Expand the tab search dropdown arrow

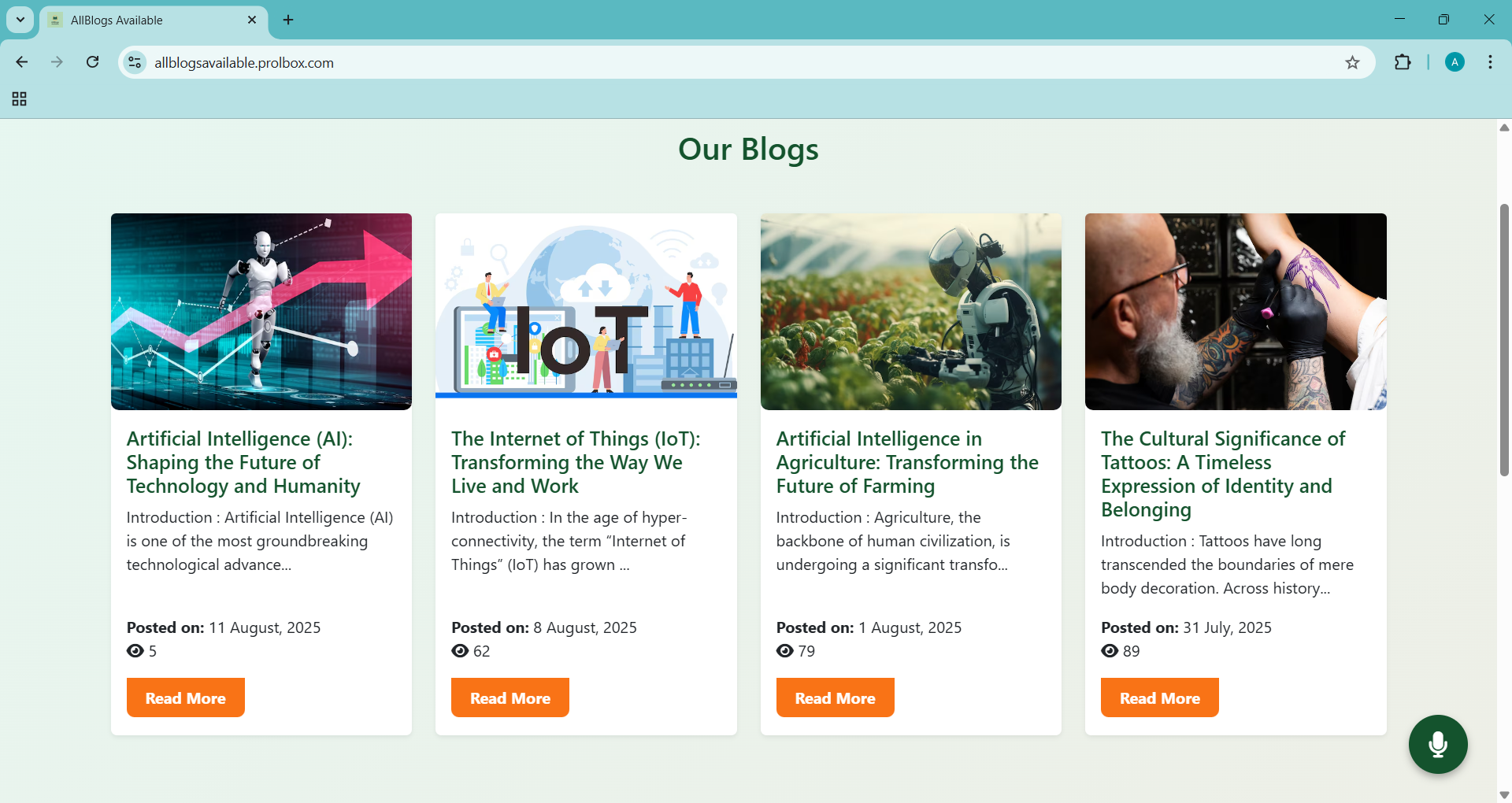pos(20,20)
